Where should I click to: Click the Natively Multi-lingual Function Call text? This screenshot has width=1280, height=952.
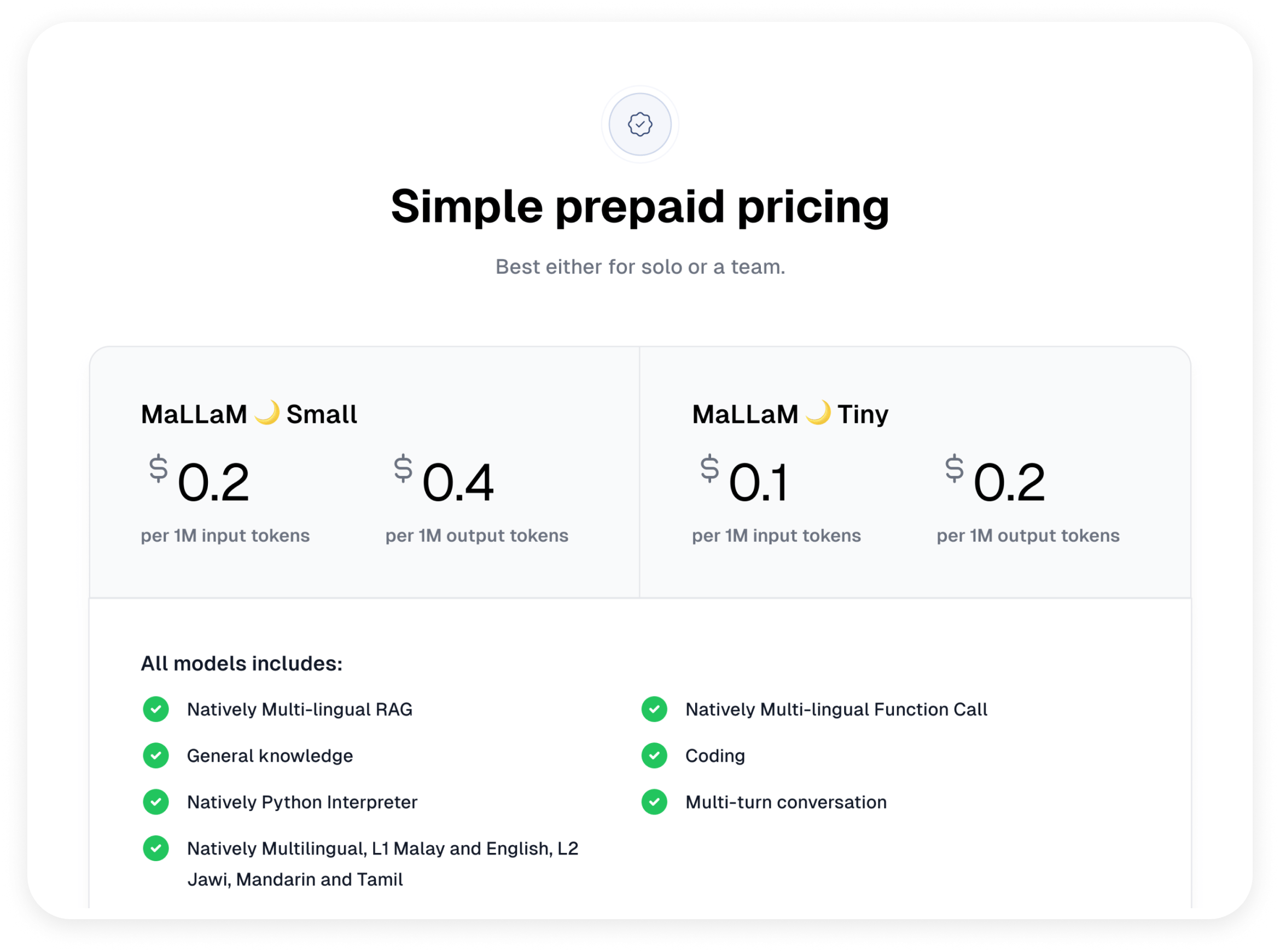click(x=836, y=710)
